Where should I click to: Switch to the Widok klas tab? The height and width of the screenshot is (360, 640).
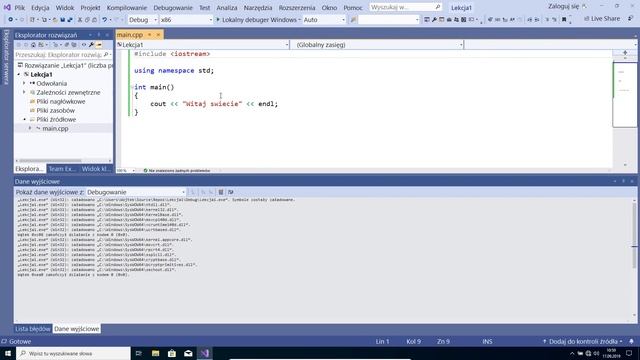[x=96, y=169]
